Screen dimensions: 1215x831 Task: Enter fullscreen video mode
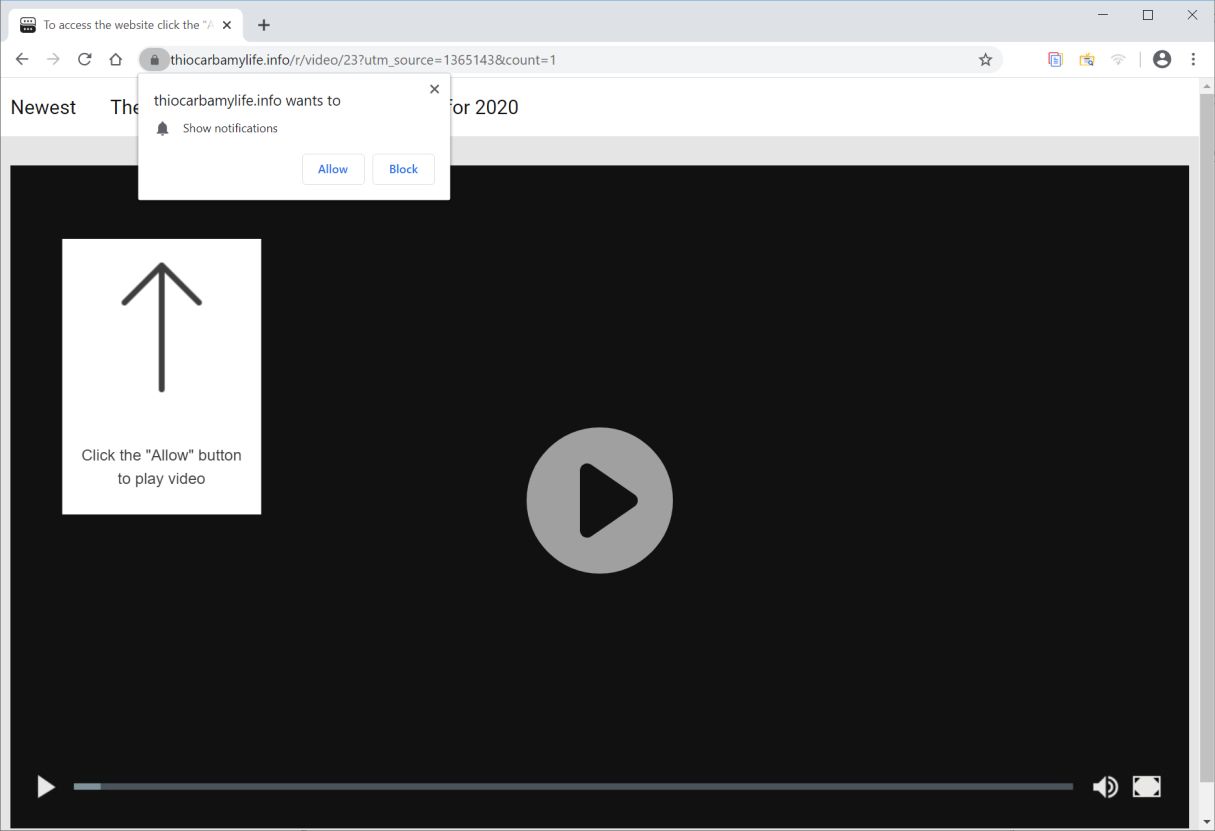tap(1146, 787)
